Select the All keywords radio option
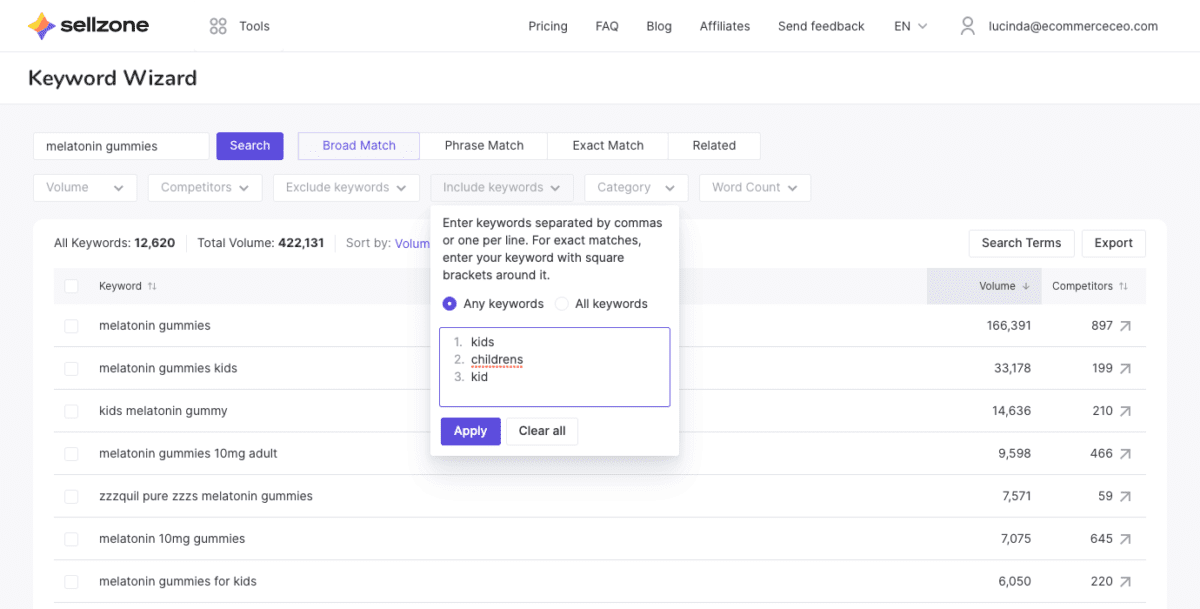The image size is (1200, 609). (x=562, y=304)
